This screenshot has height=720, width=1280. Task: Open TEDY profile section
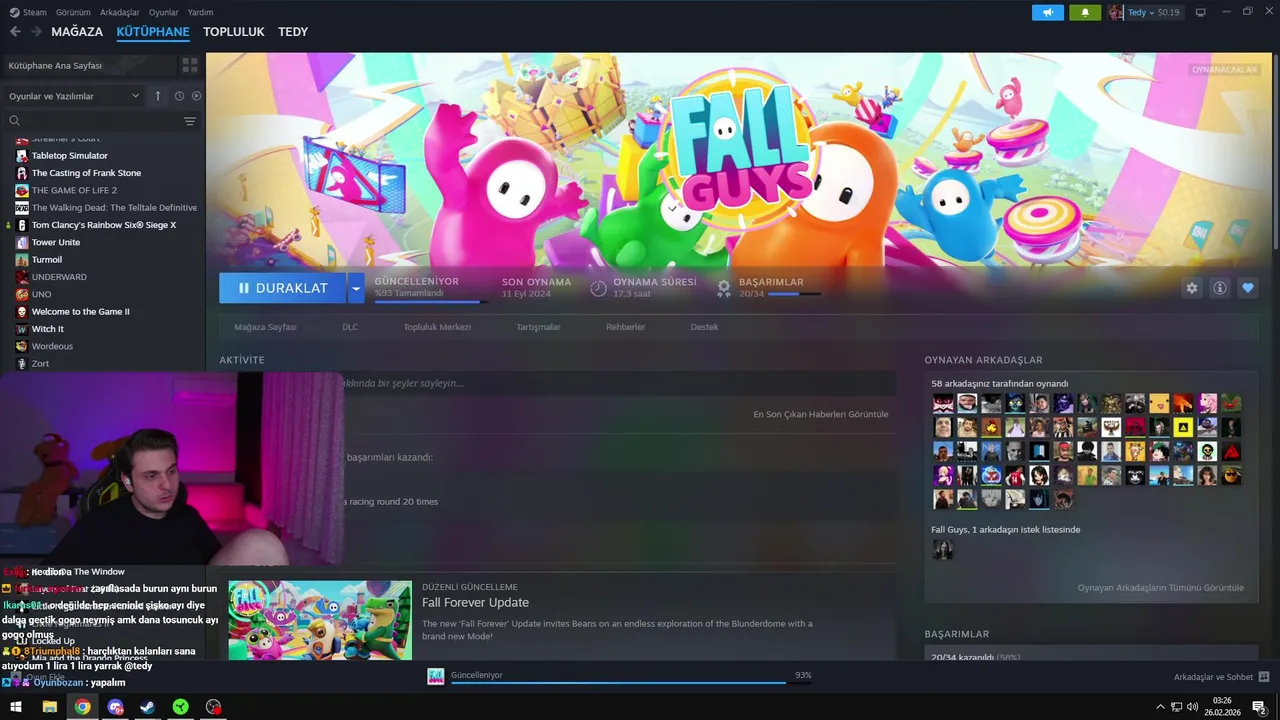pos(293,32)
